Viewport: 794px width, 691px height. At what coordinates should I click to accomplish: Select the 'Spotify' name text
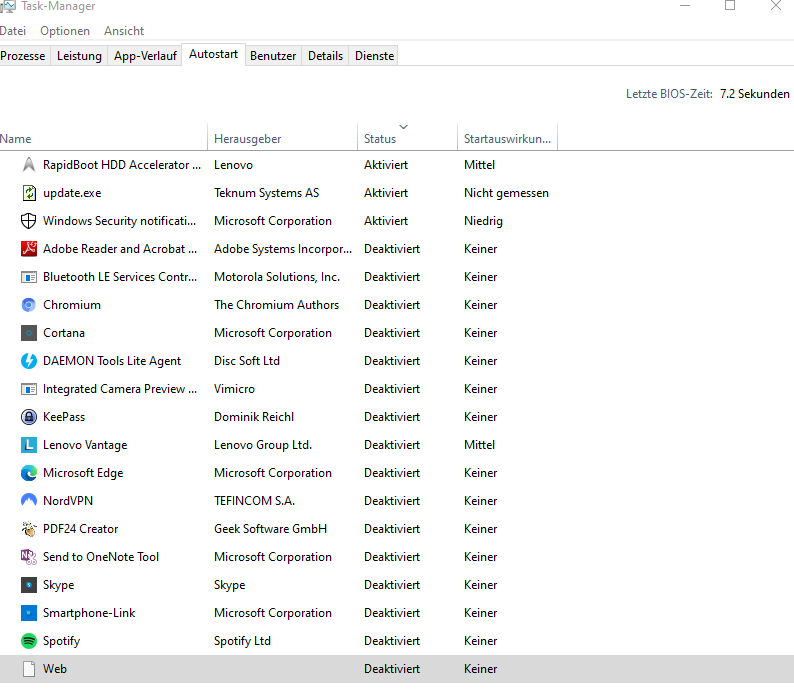[61, 641]
